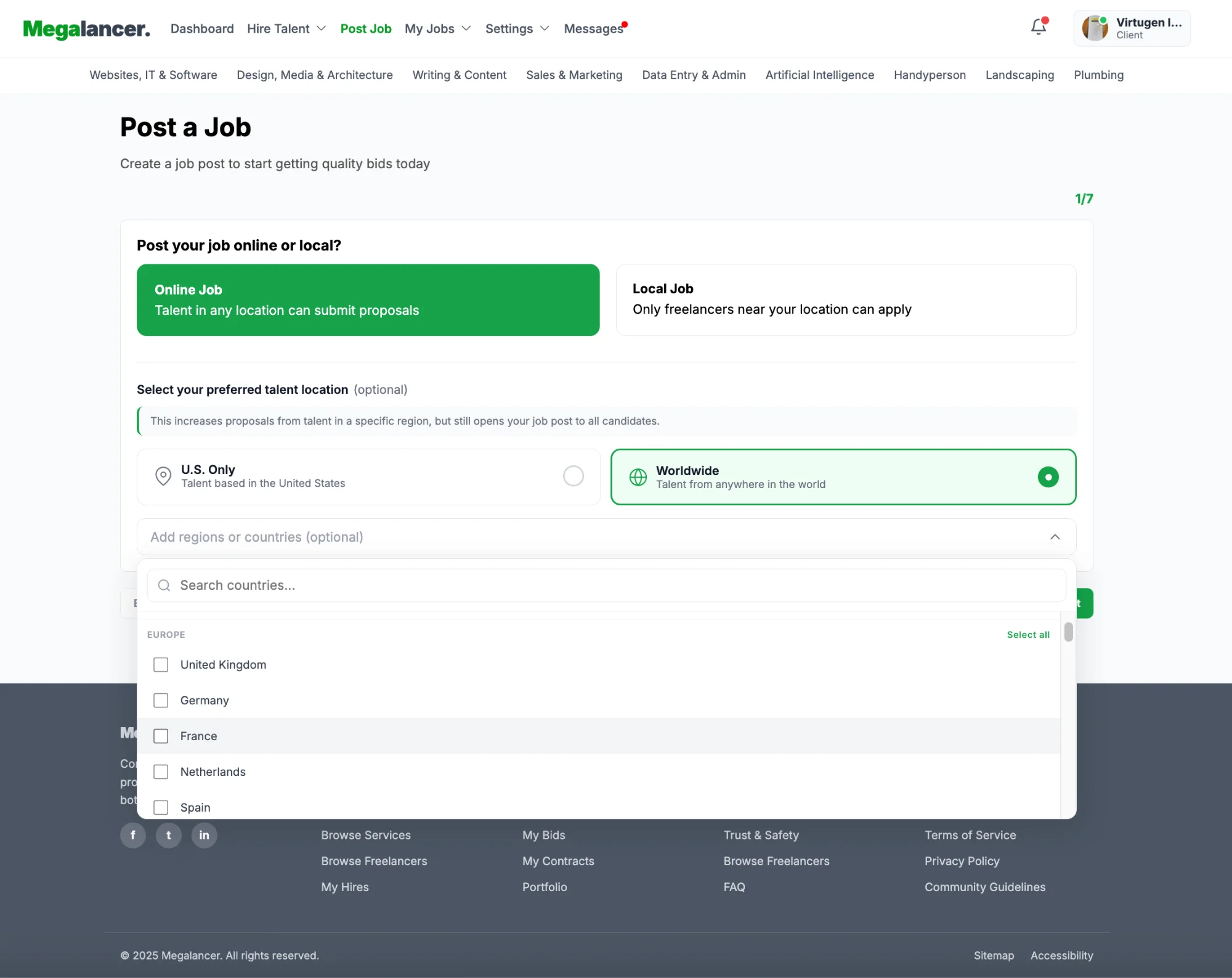1232x978 pixels.
Task: Click Select all for Europe
Action: (1027, 635)
